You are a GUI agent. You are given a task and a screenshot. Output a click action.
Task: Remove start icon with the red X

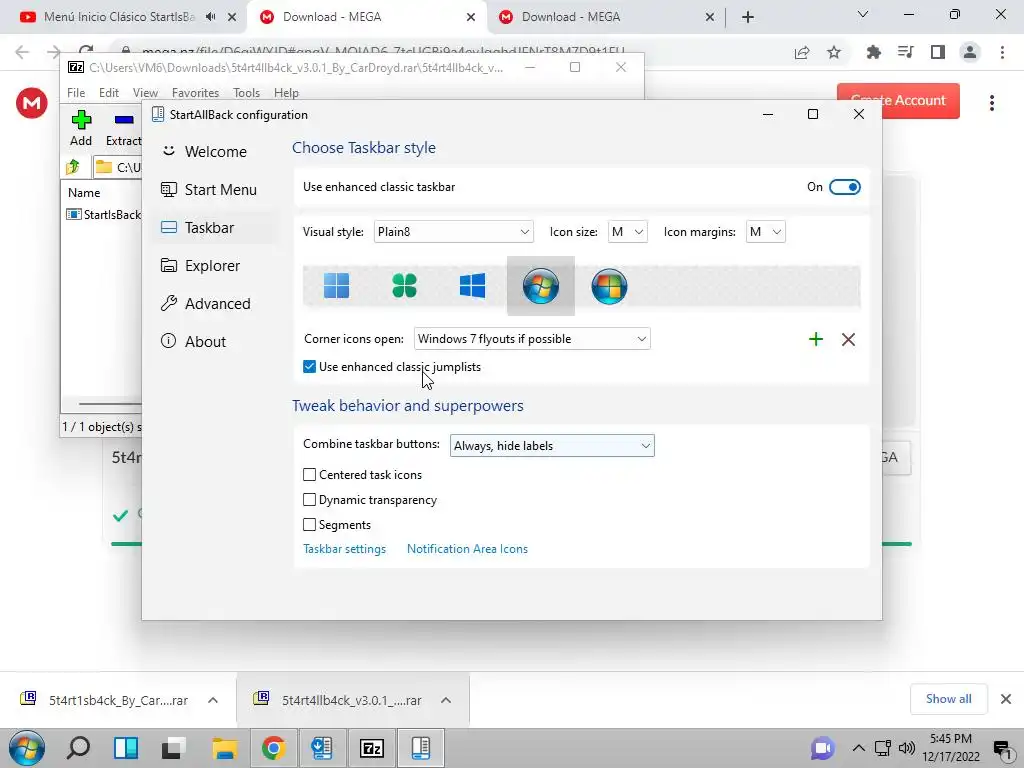848,339
